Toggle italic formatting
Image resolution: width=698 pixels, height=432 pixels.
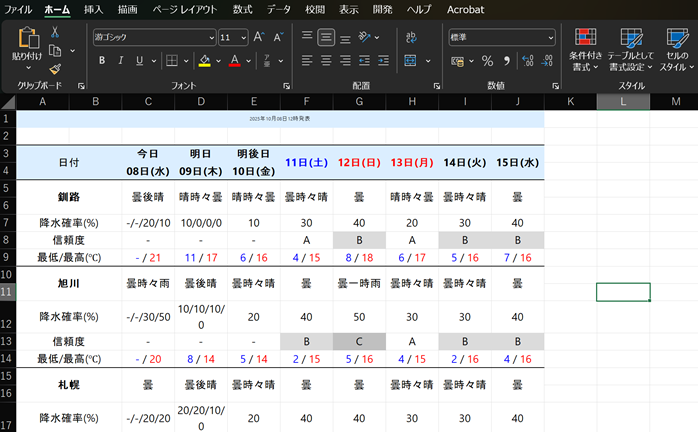(120, 61)
